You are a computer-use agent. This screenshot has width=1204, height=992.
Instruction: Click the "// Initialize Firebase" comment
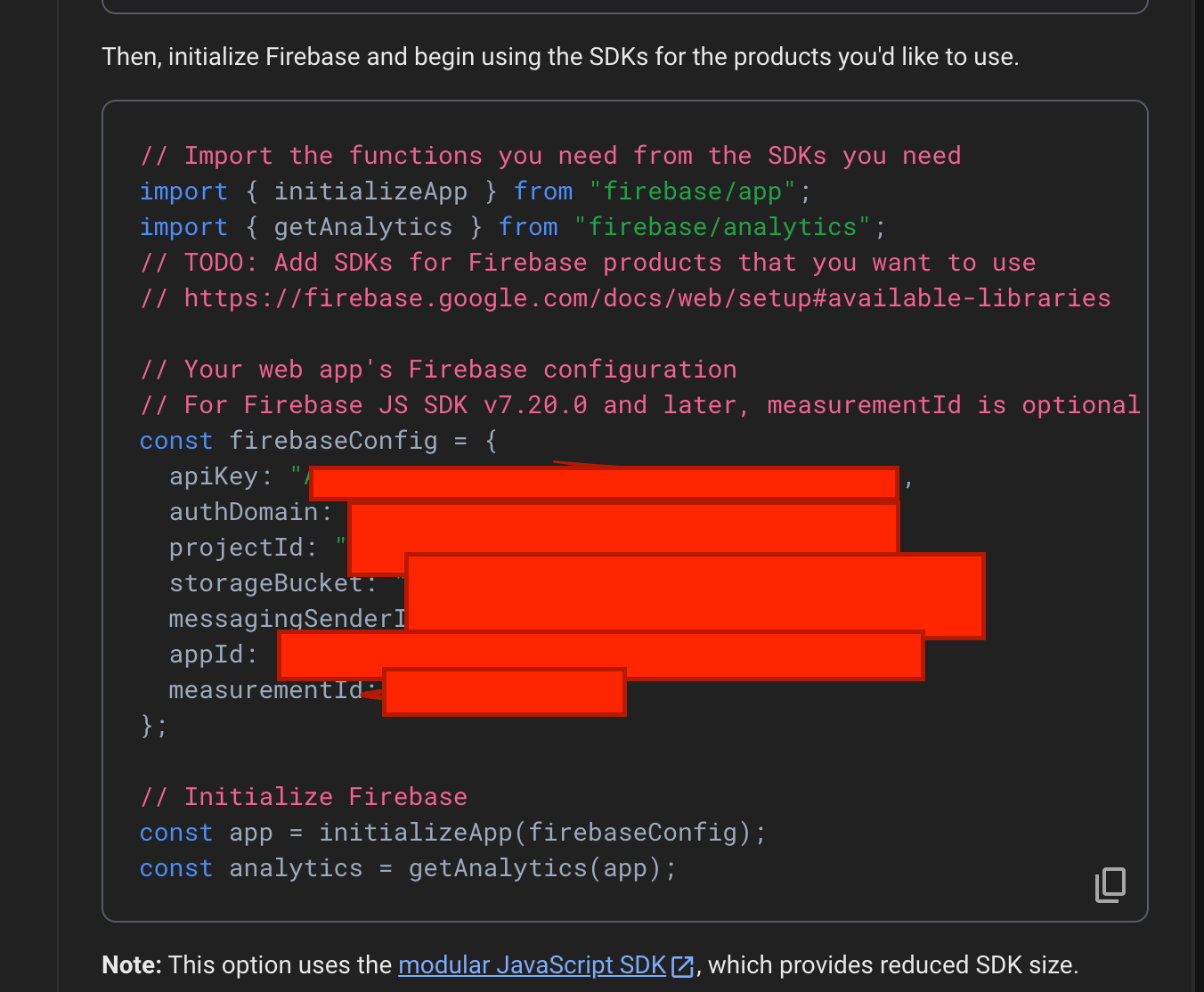click(x=304, y=797)
